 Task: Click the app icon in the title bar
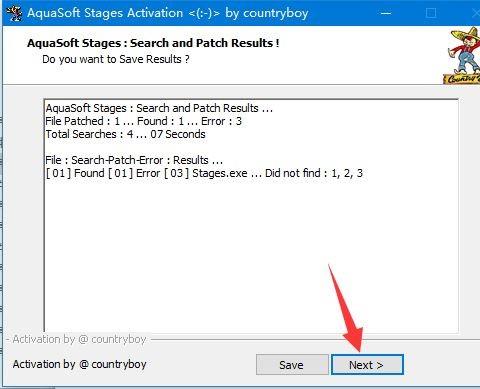pyautogui.click(x=14, y=13)
